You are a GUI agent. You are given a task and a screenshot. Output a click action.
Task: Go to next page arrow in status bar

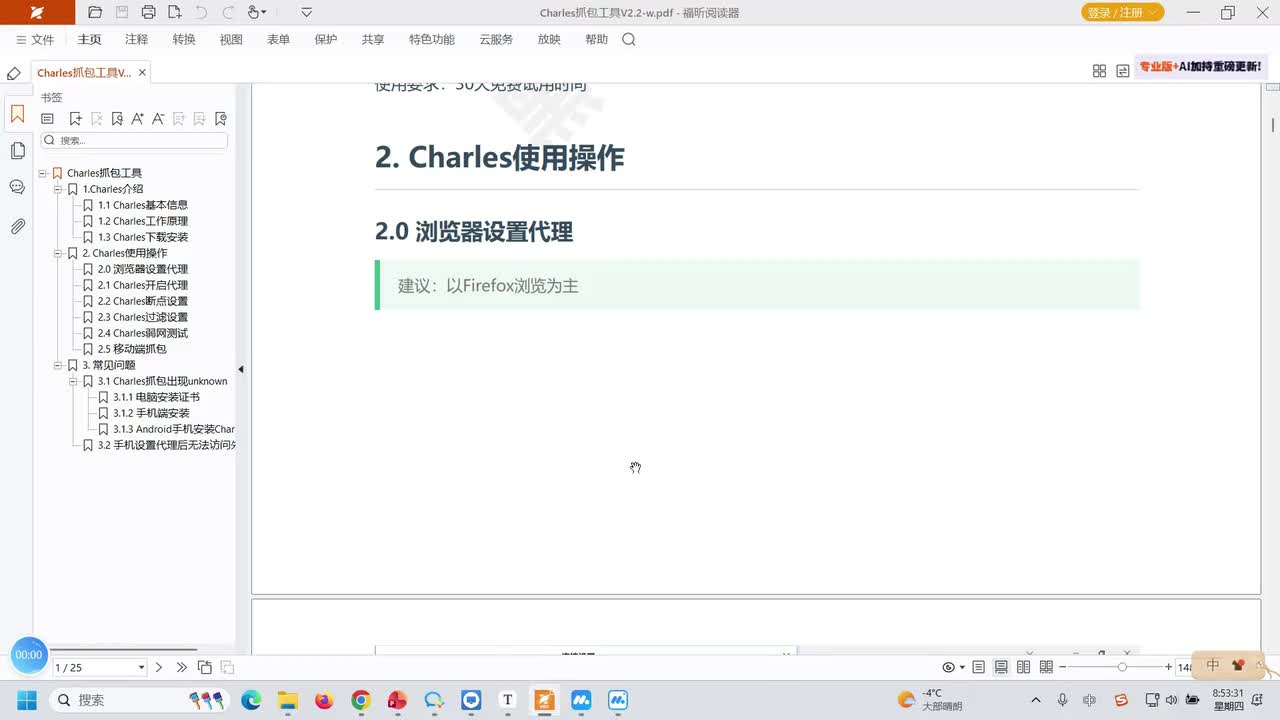(158, 667)
